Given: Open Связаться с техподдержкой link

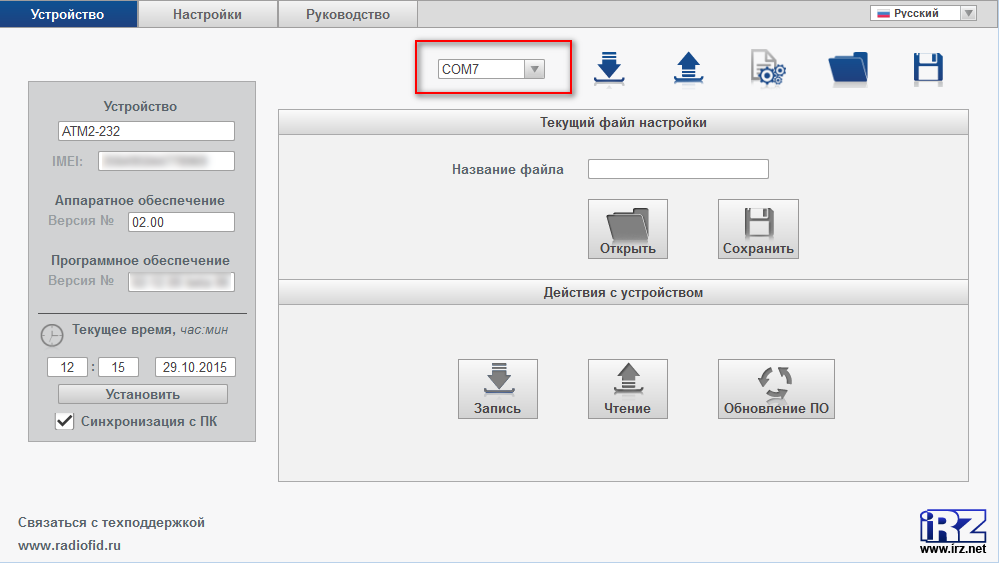Looking at the screenshot, I should coord(111,522).
